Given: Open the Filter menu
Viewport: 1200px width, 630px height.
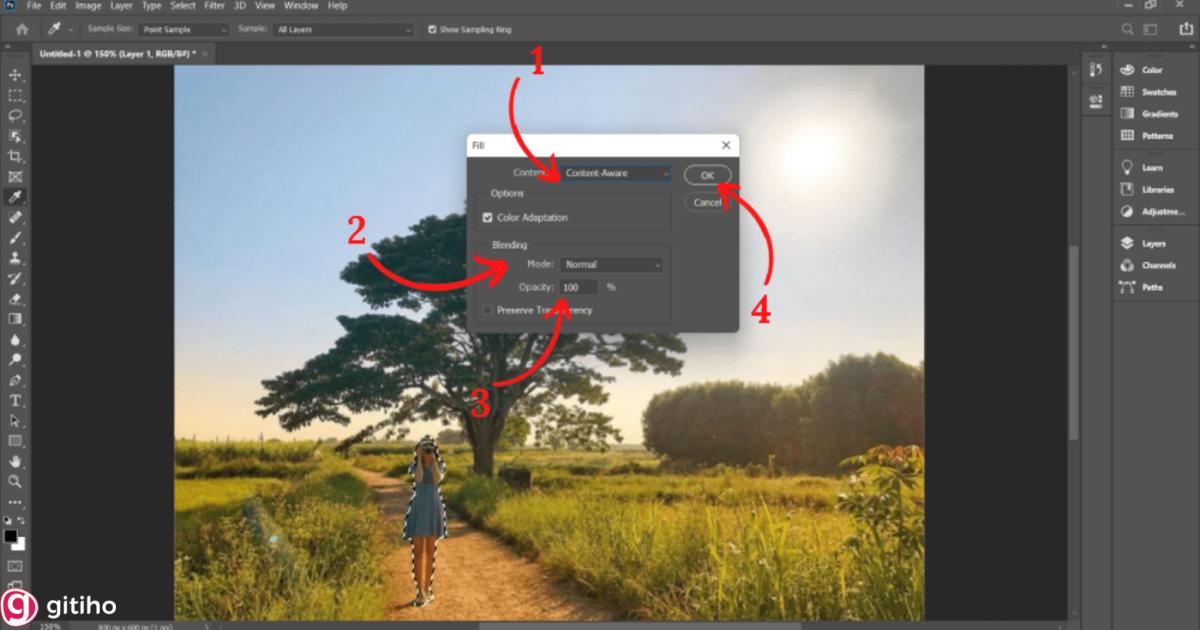Looking at the screenshot, I should [214, 5].
